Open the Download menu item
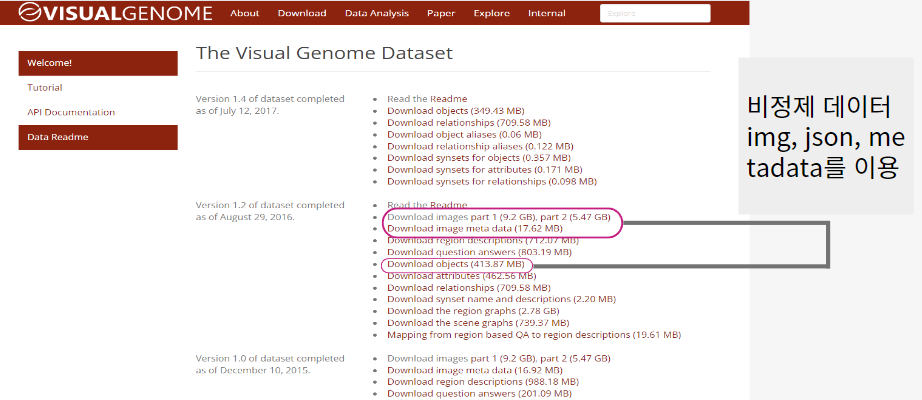This screenshot has width=922, height=400. click(302, 14)
